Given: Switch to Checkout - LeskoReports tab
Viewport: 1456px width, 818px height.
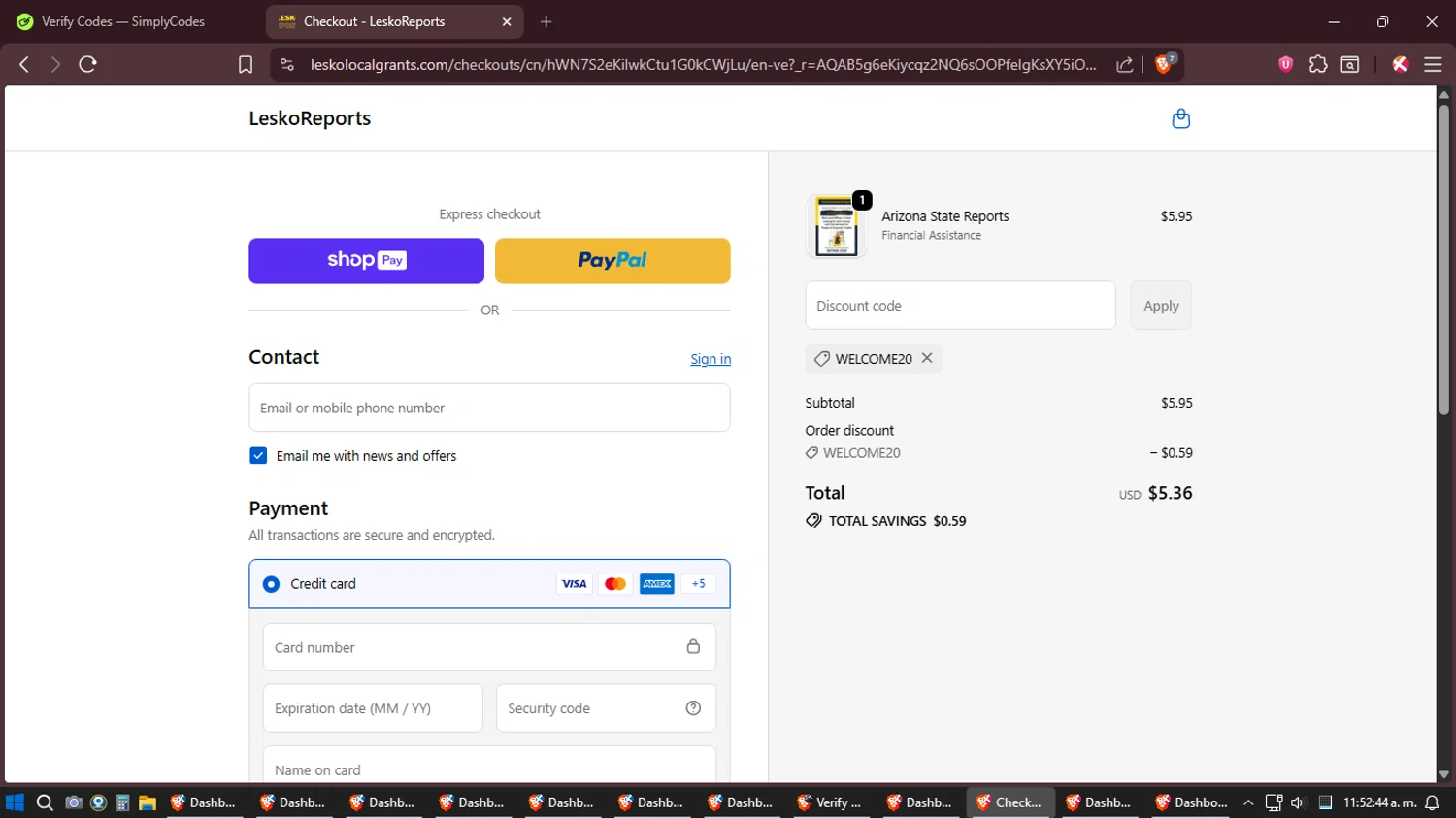Looking at the screenshot, I should pos(394,21).
